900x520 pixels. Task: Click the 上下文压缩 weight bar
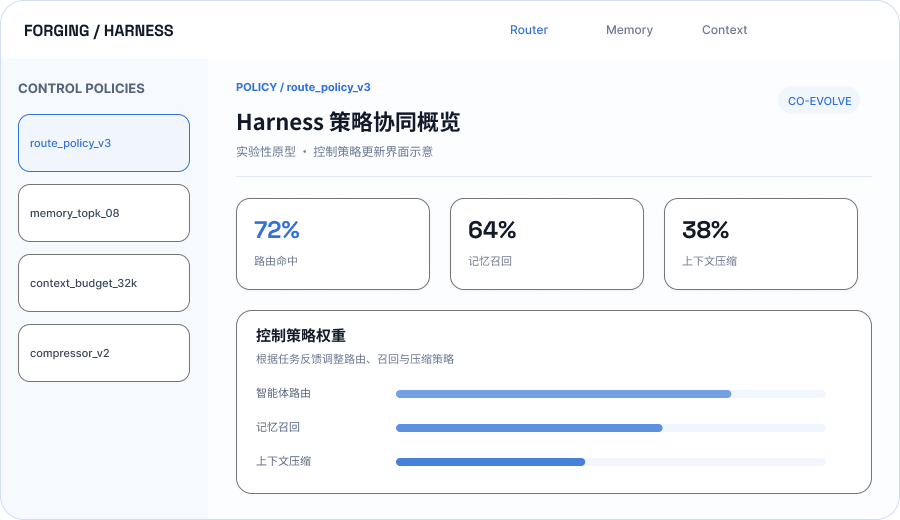(611, 462)
